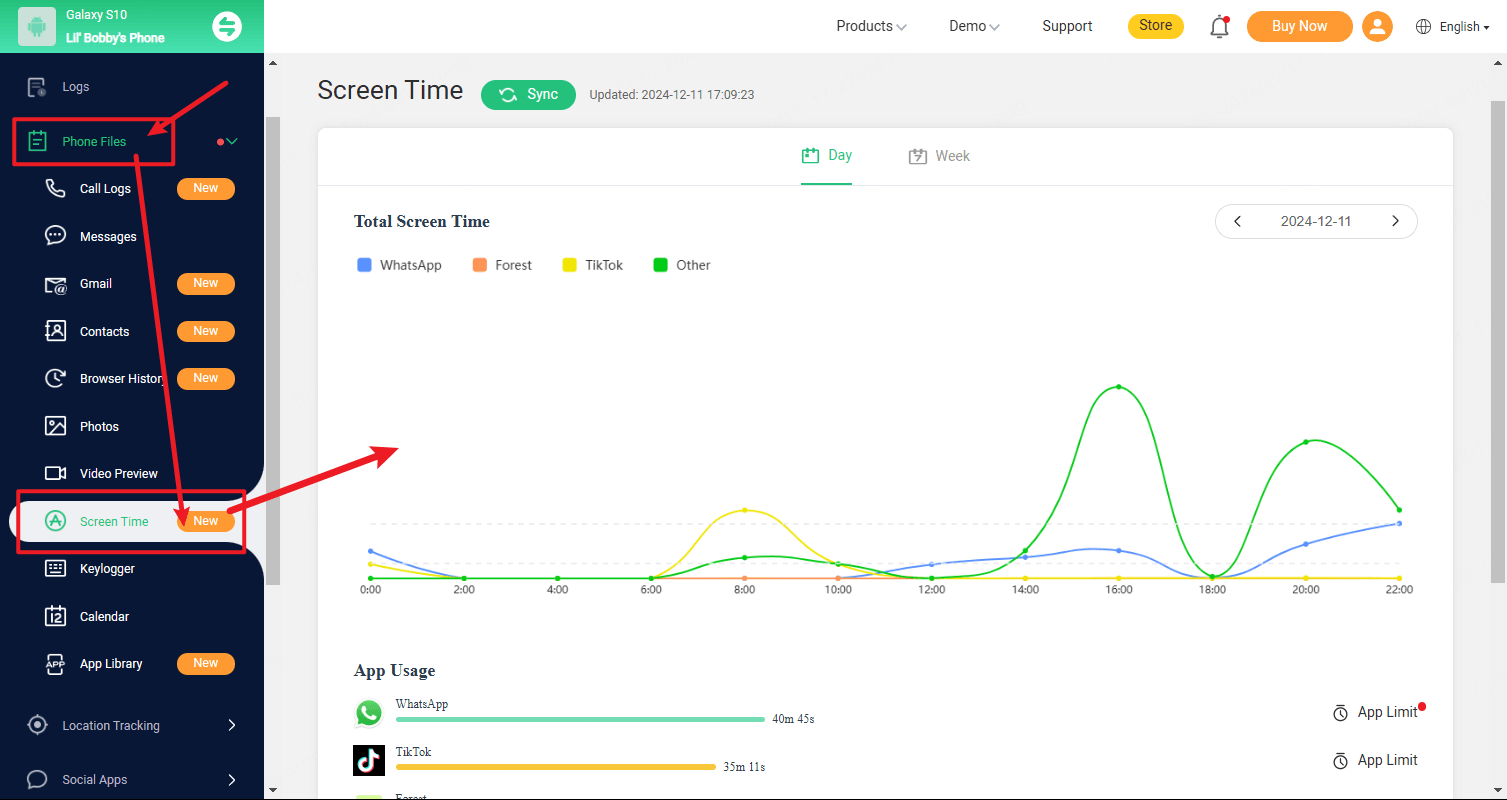The width and height of the screenshot is (1507, 800).
Task: Click the Updated timestamp text
Action: pyautogui.click(x=672, y=95)
